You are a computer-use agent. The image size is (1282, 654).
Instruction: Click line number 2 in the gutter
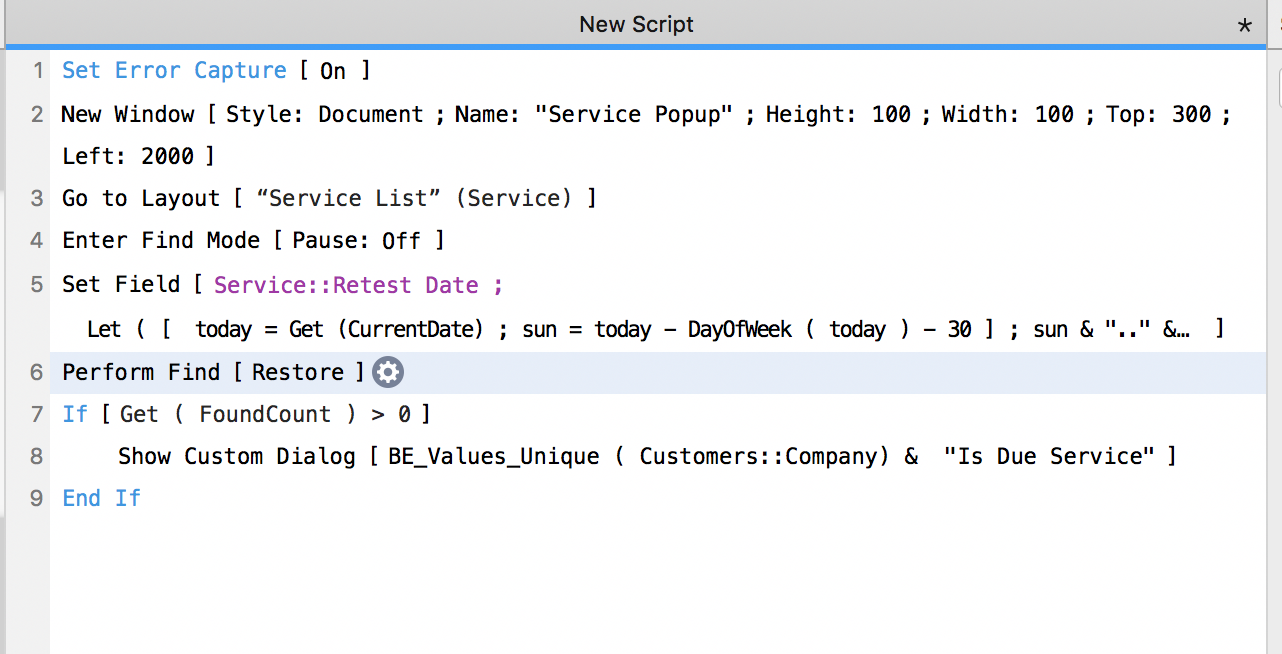37,115
